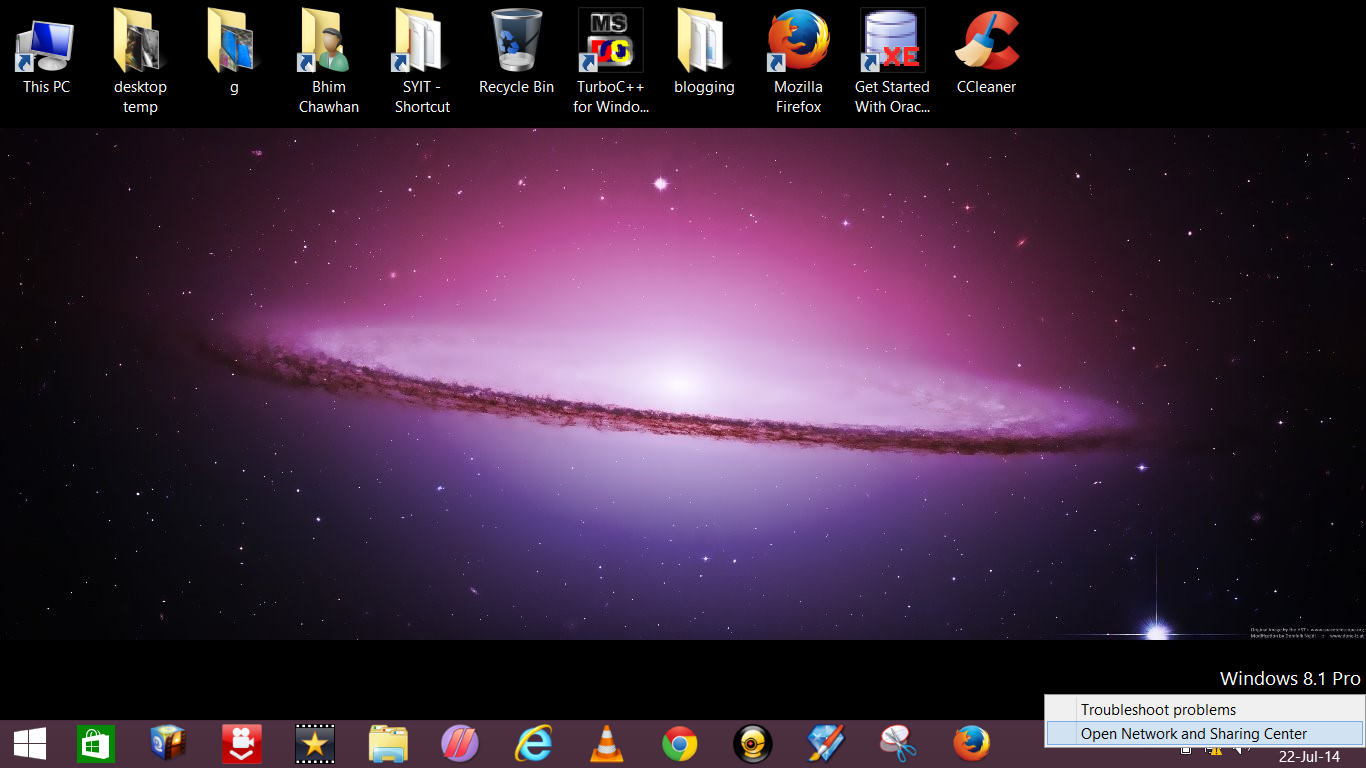Open Firefox from the taskbar

coord(971,744)
